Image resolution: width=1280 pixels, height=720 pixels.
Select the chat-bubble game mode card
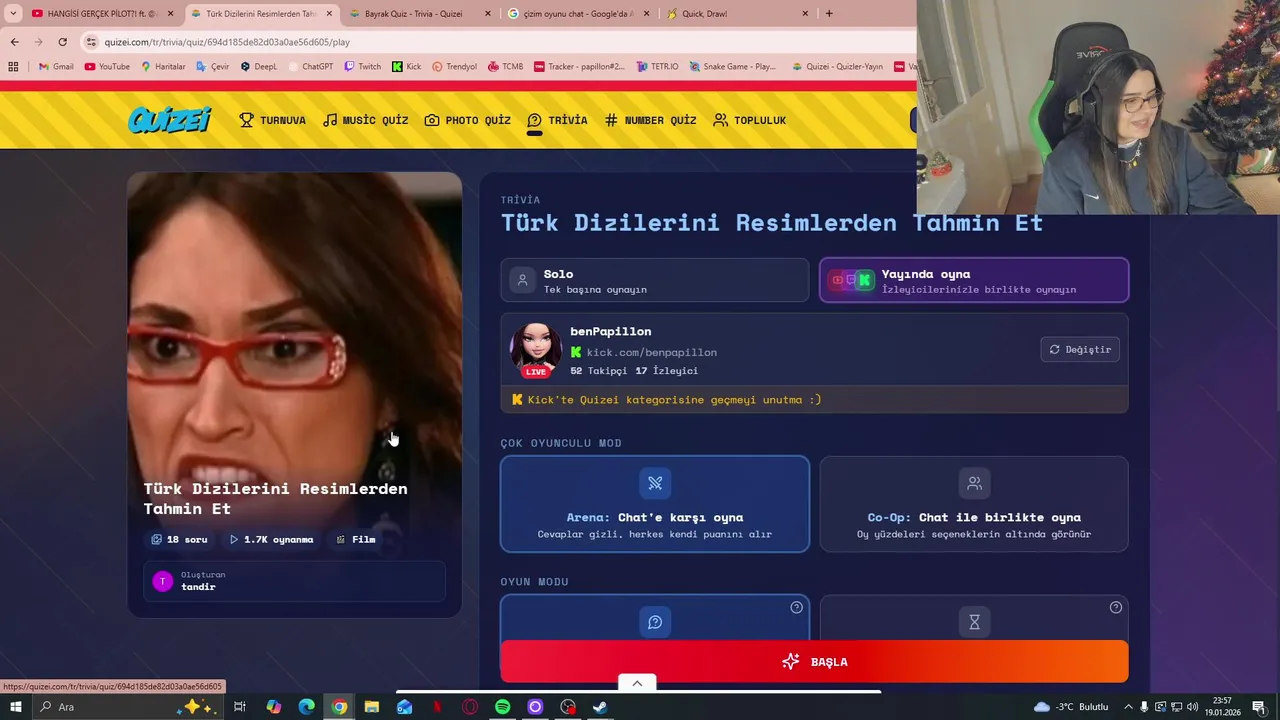point(655,618)
